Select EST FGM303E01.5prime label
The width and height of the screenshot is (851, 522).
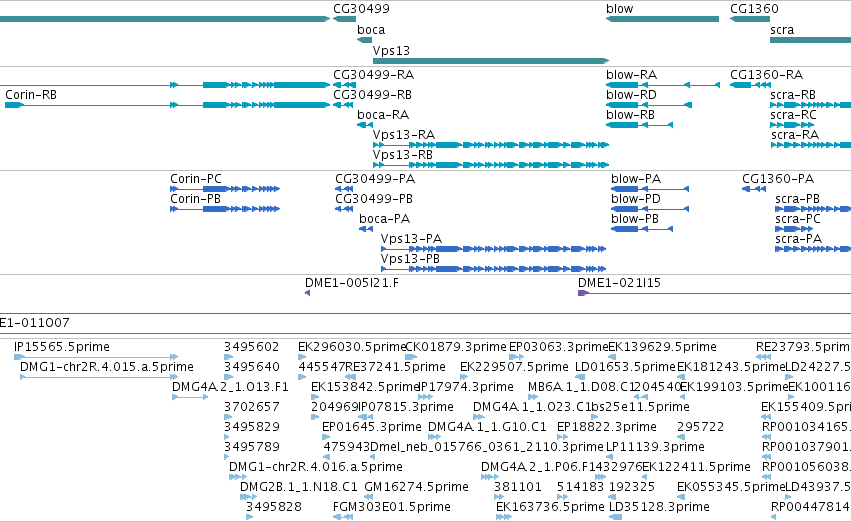pos(392,508)
